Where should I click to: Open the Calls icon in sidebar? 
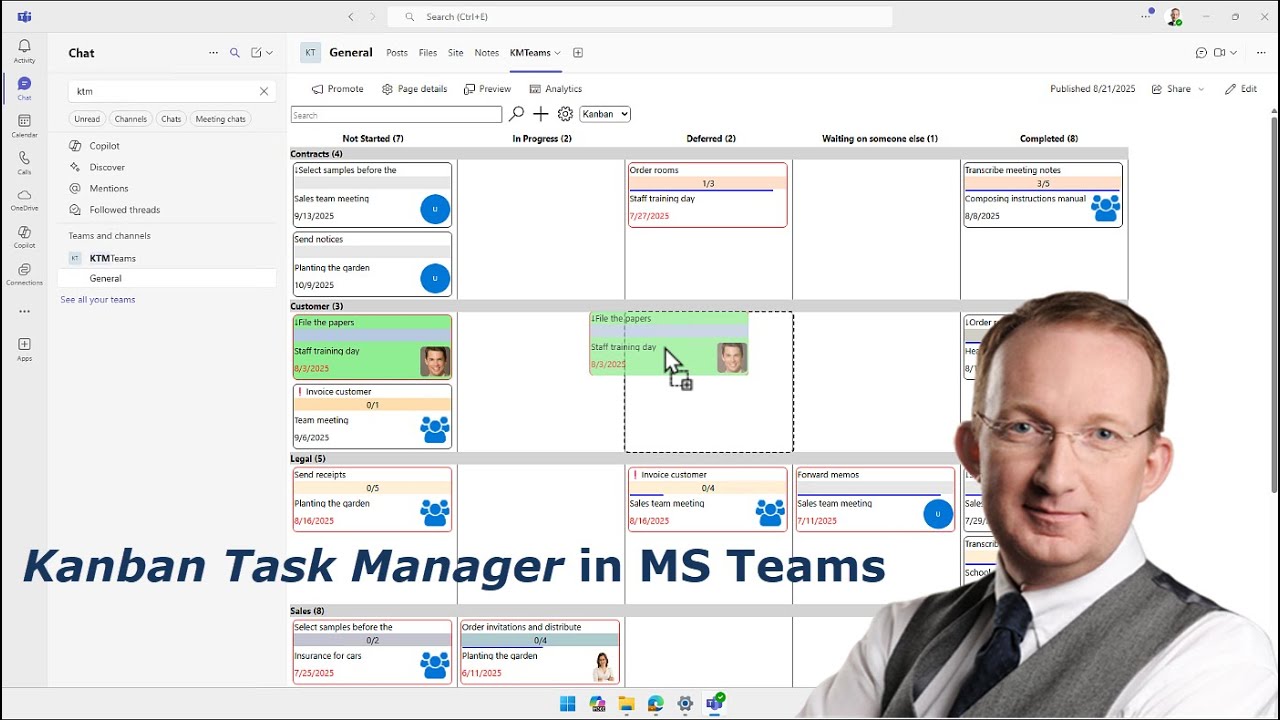(x=24, y=163)
